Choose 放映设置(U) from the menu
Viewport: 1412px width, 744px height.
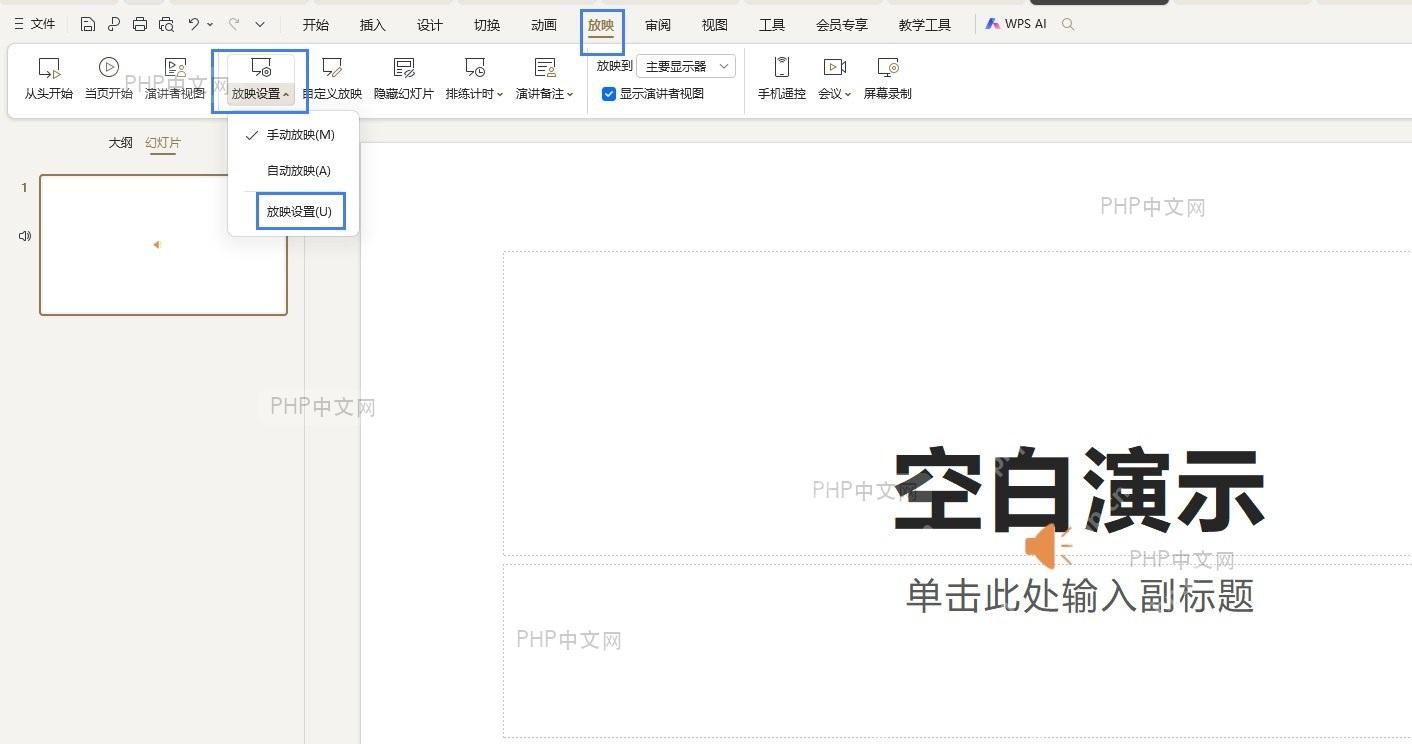(299, 212)
